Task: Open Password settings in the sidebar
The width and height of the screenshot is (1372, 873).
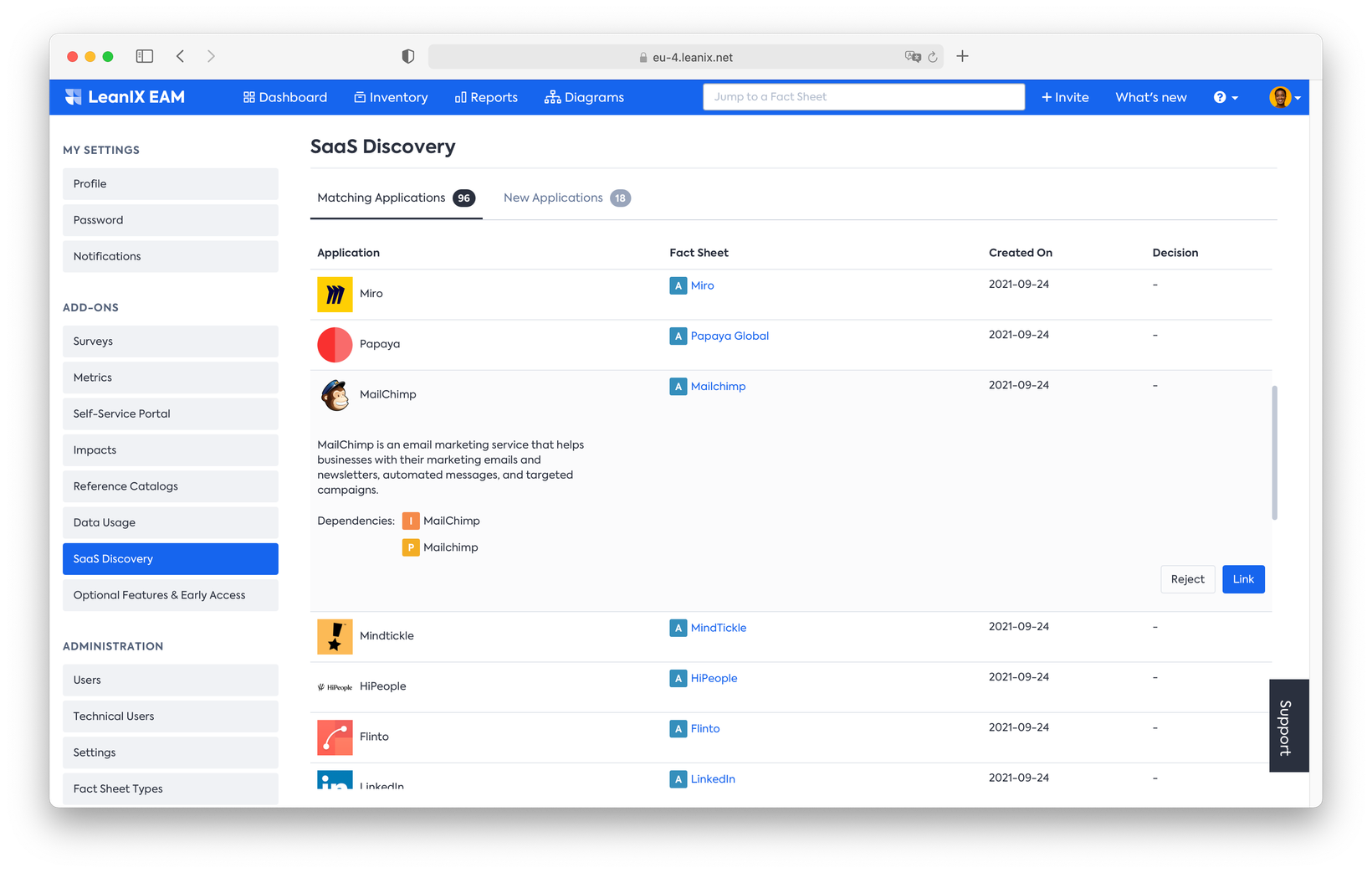Action: pyautogui.click(x=171, y=220)
